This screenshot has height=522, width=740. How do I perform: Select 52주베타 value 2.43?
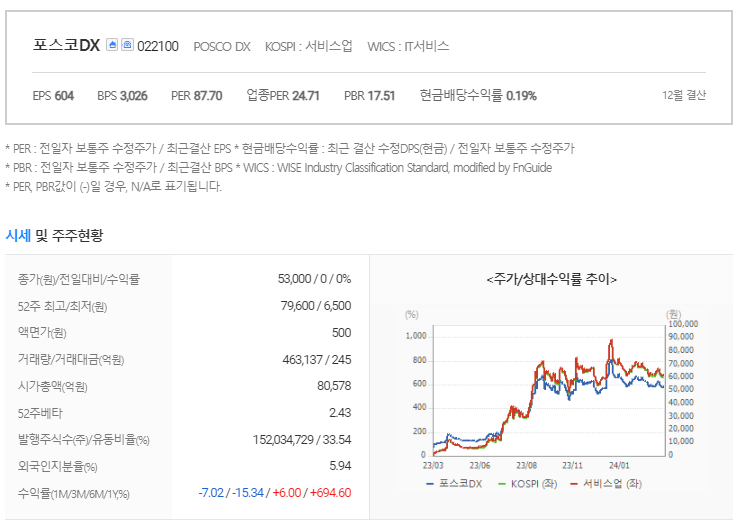[340, 413]
